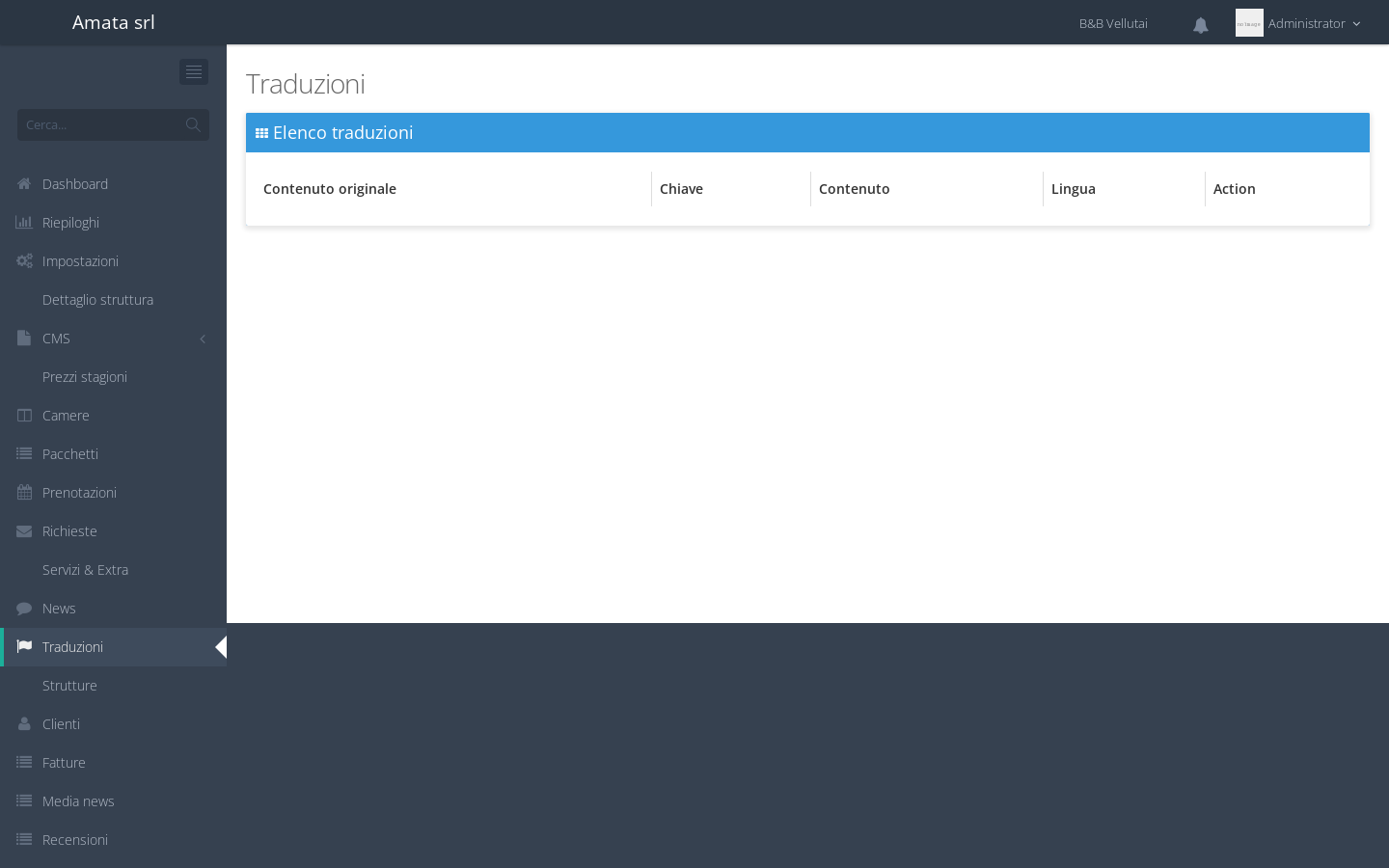The image size is (1389, 868).
Task: Click the Richieste envelope icon
Action: [x=24, y=531]
